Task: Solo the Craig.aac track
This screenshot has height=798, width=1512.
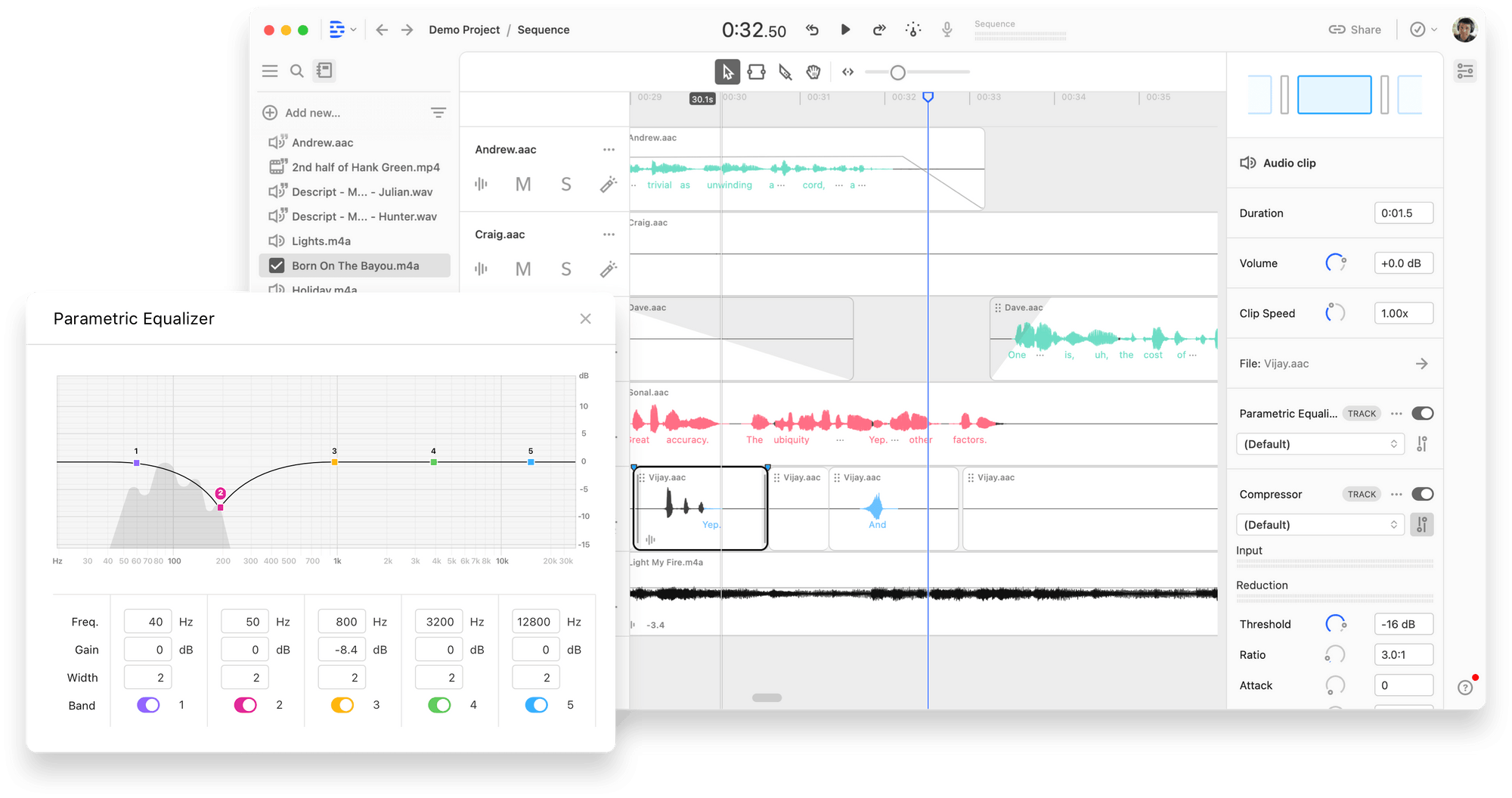Action: coord(565,269)
